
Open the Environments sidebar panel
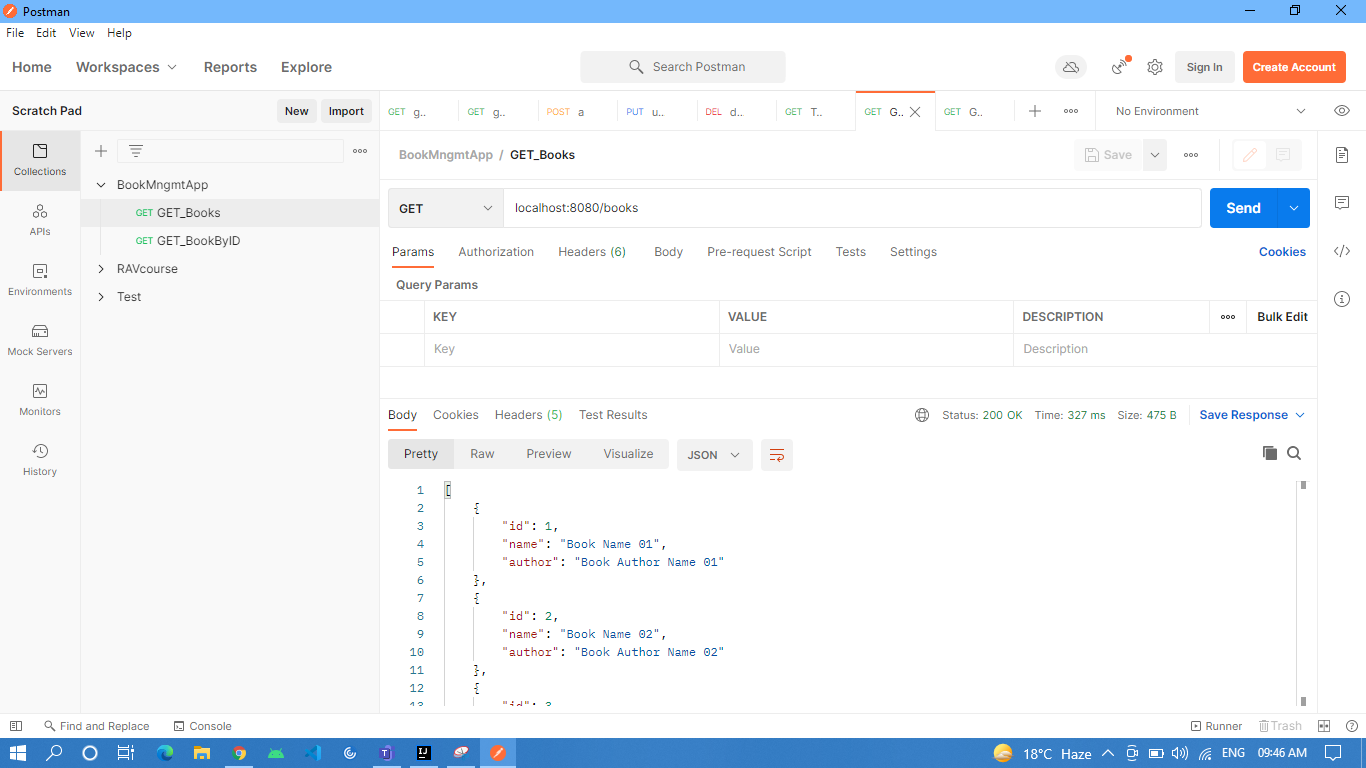(x=40, y=280)
